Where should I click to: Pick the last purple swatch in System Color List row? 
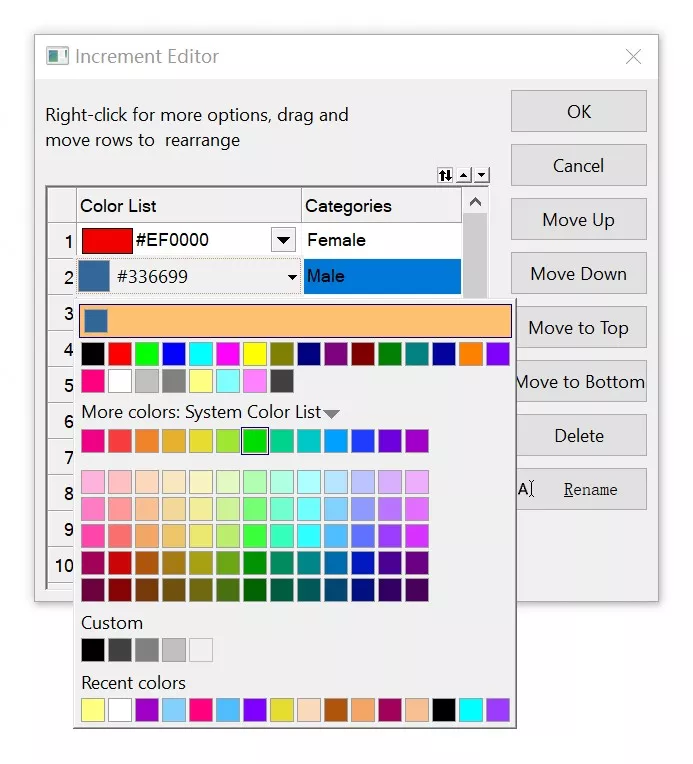coord(417,441)
